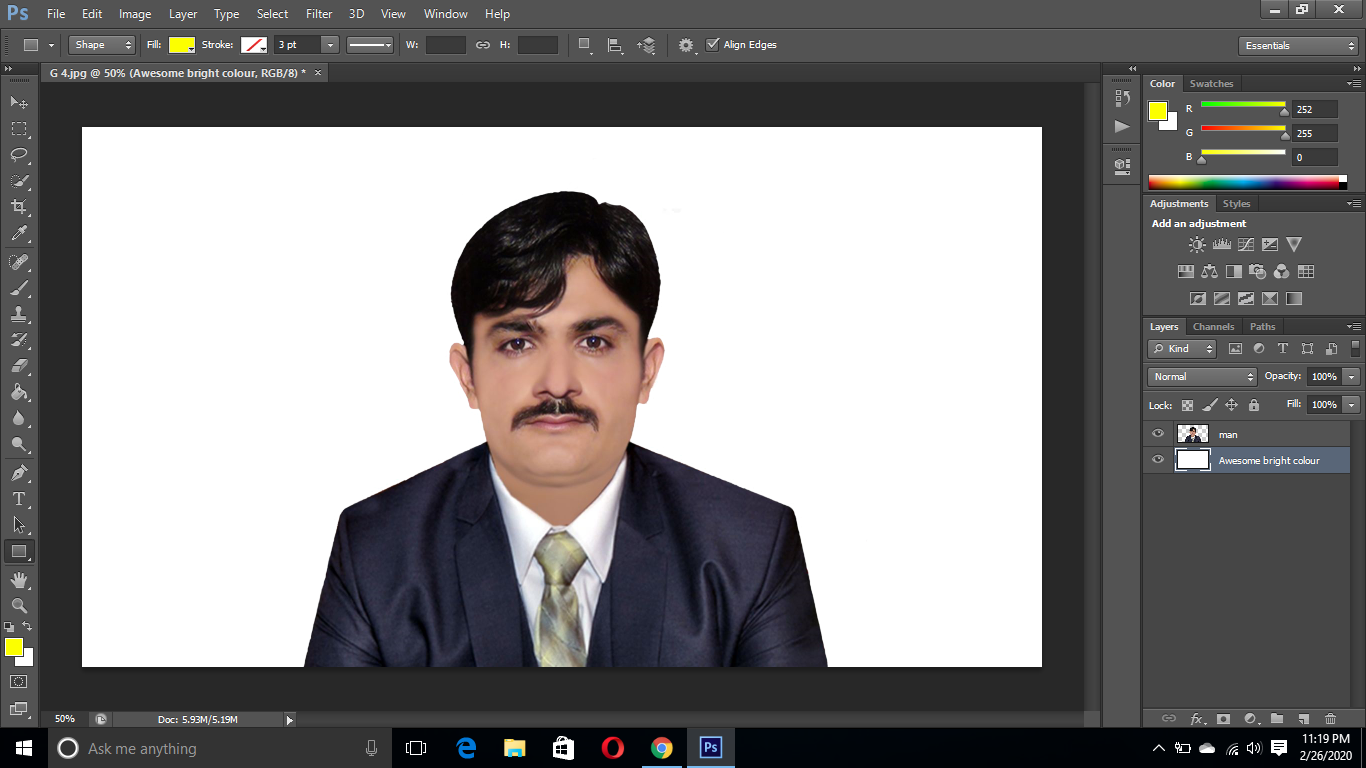Select the Move tool

18,102
